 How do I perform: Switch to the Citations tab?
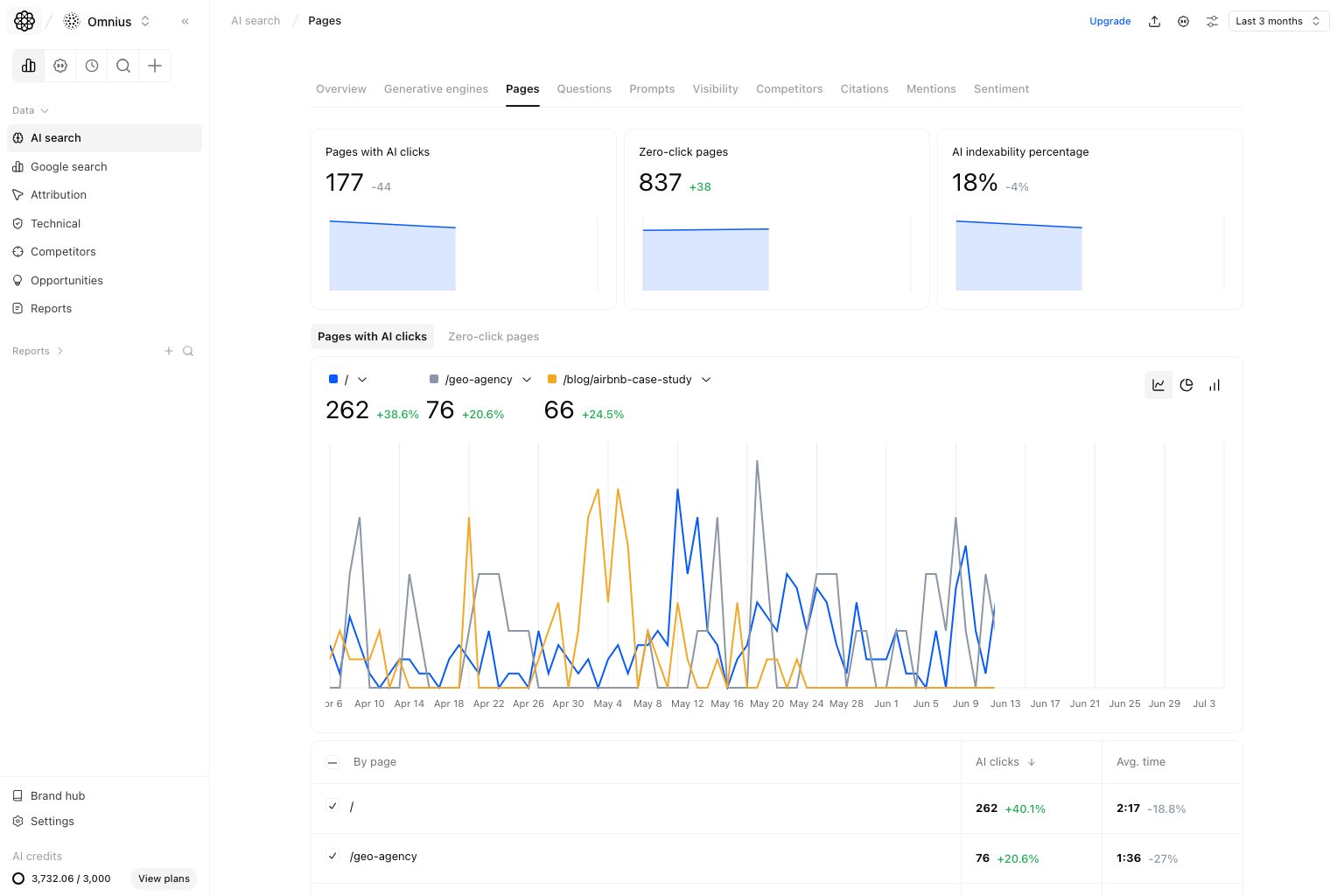click(864, 89)
